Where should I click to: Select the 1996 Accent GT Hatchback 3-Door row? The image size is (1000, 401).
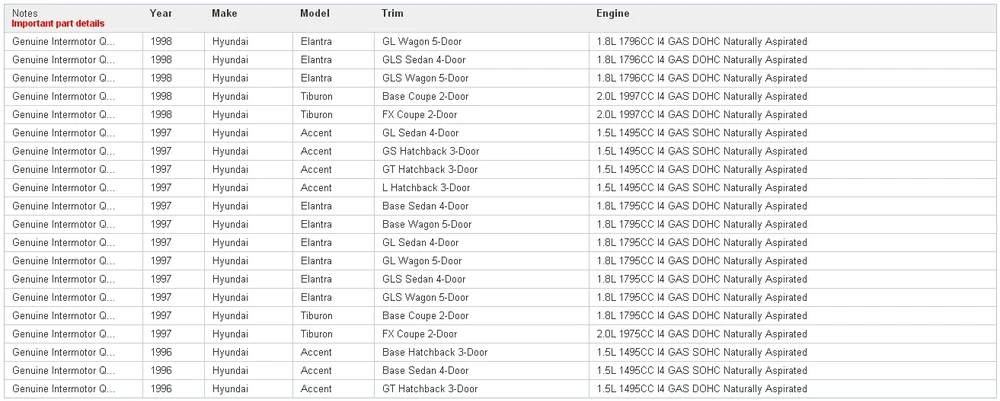(x=500, y=389)
